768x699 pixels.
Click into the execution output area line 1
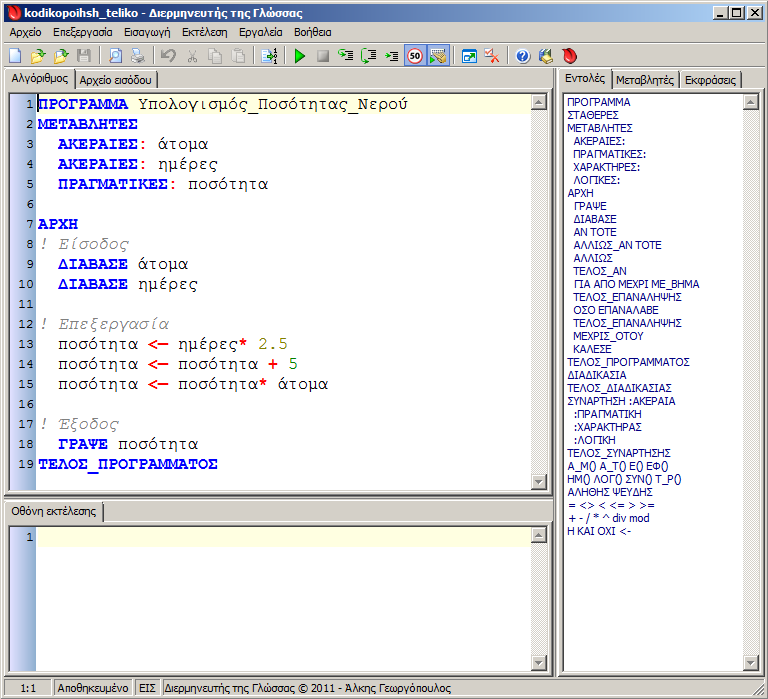pos(284,537)
